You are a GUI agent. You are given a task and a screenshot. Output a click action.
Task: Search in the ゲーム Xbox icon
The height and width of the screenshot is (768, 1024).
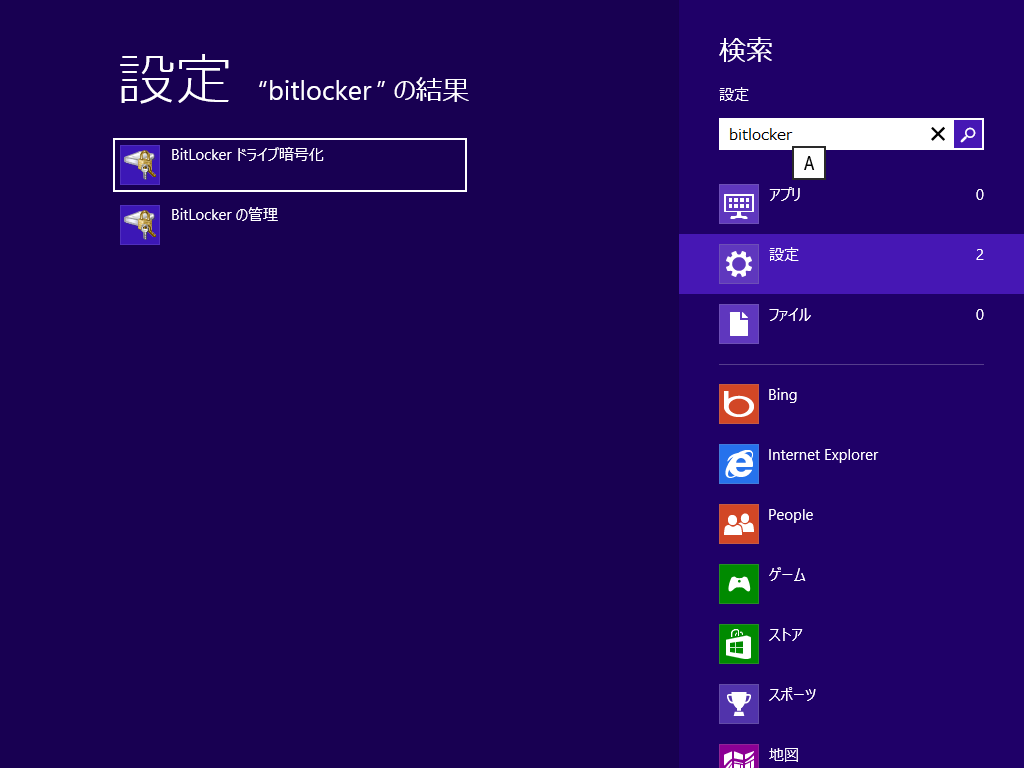[739, 584]
